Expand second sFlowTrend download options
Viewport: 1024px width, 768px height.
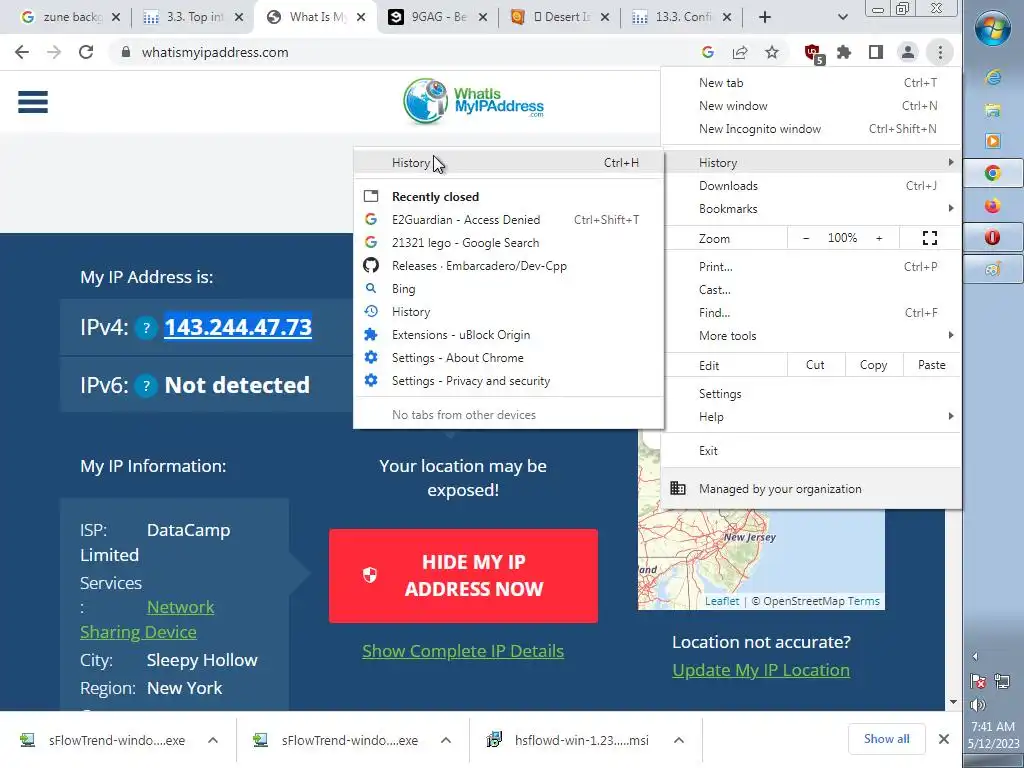(x=446, y=740)
